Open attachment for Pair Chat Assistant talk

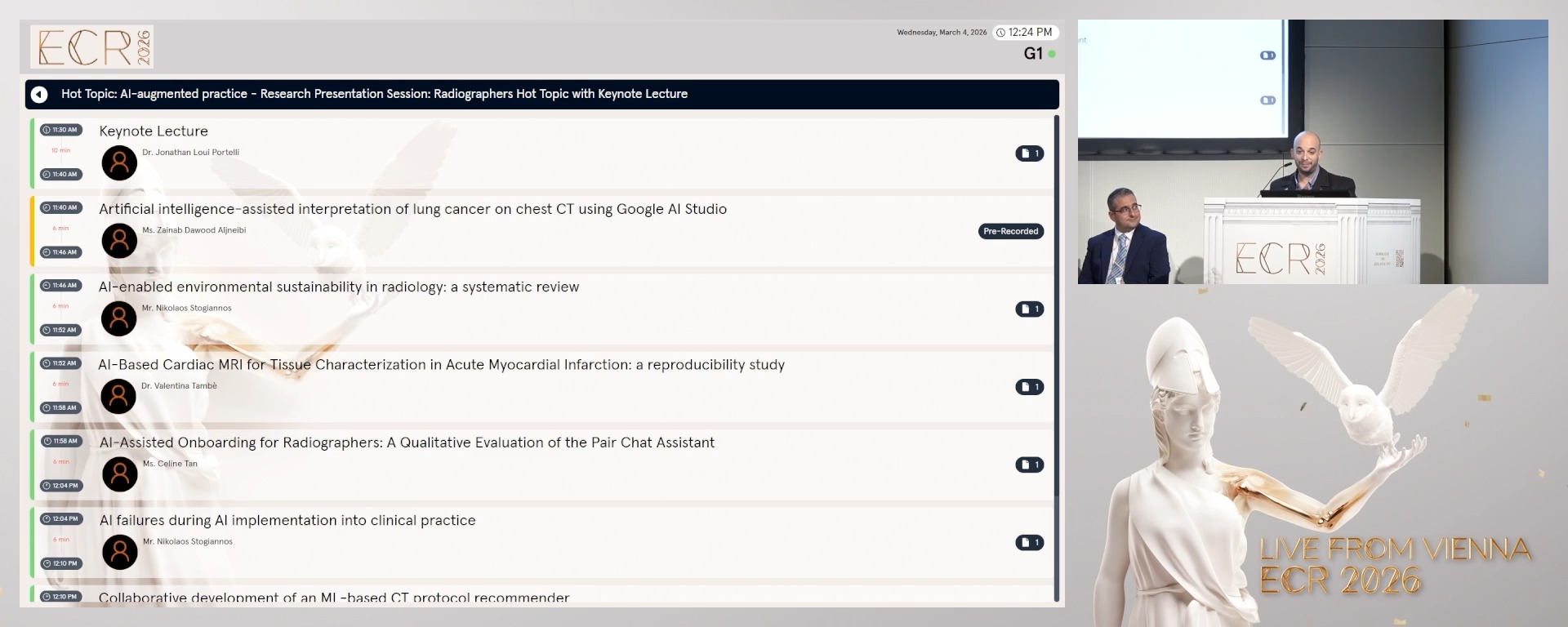pos(1029,465)
